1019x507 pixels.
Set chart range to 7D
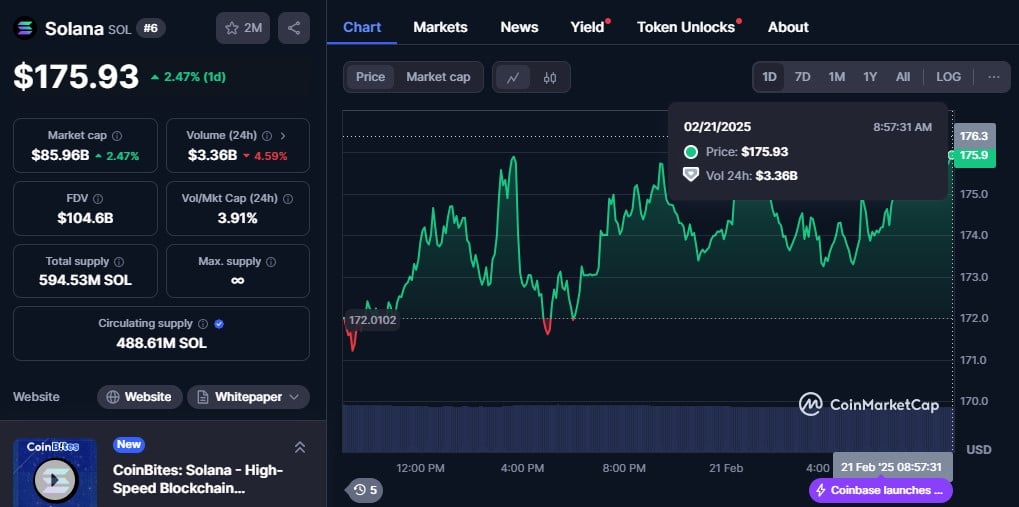[803, 77]
